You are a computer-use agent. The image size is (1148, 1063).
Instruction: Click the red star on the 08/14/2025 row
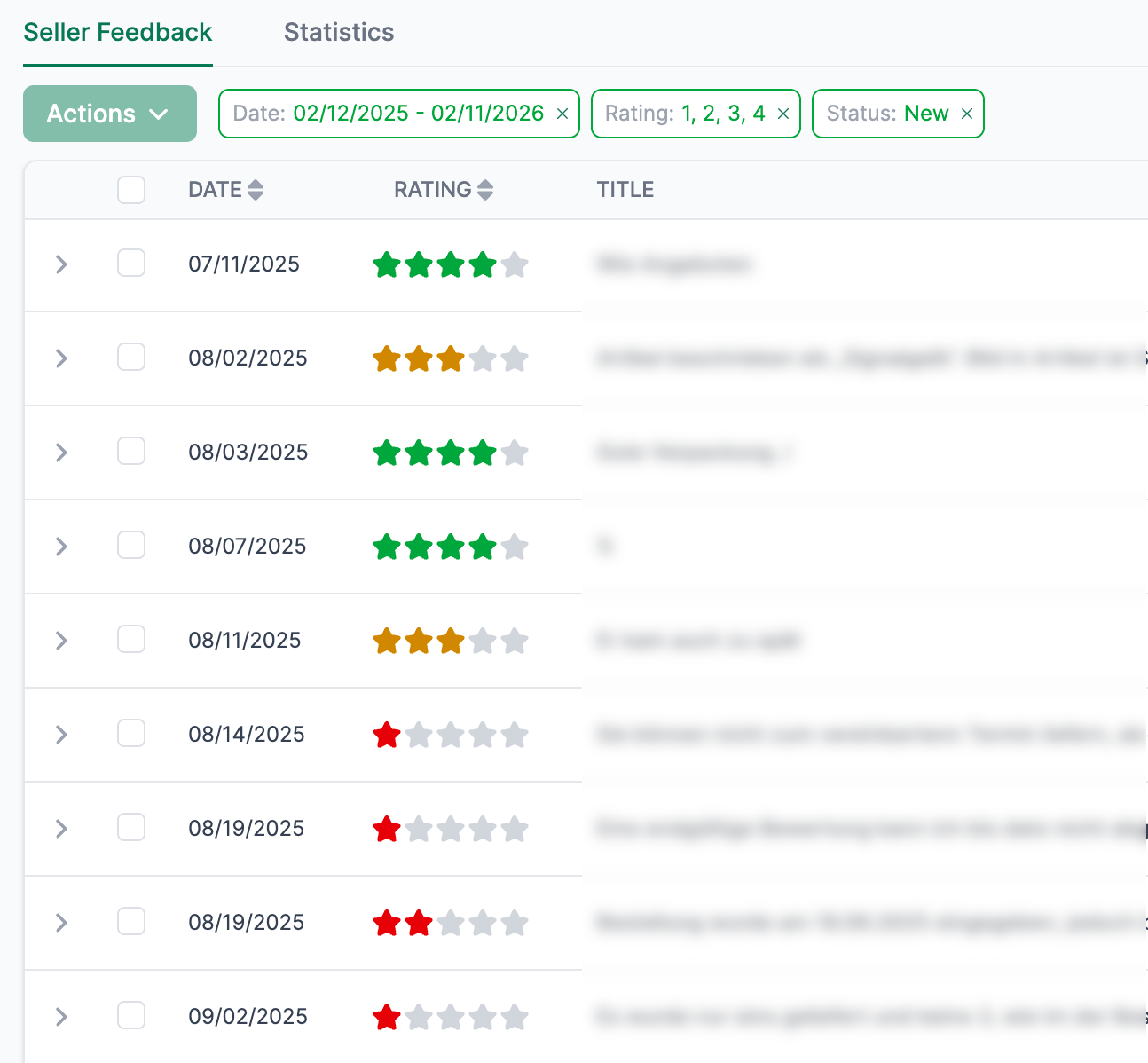point(388,735)
